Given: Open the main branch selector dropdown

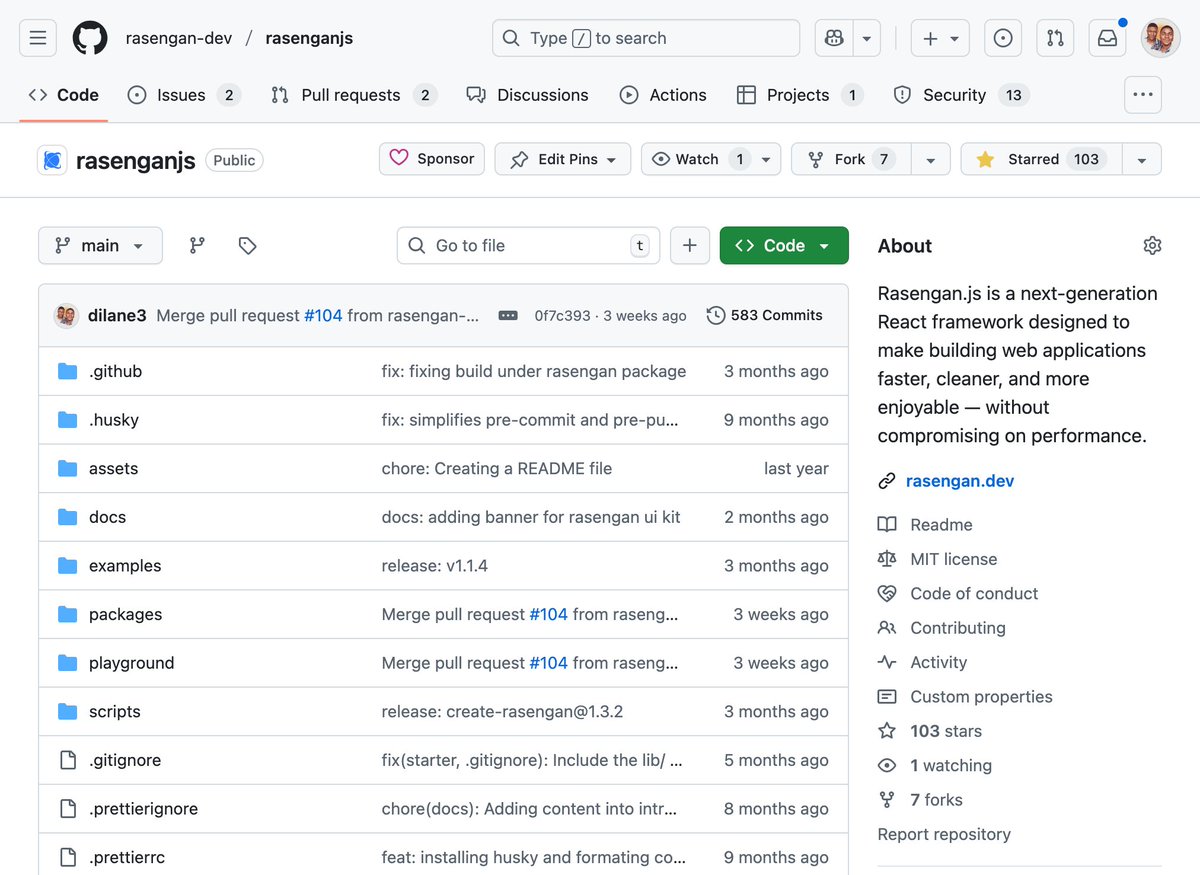Looking at the screenshot, I should coord(100,245).
